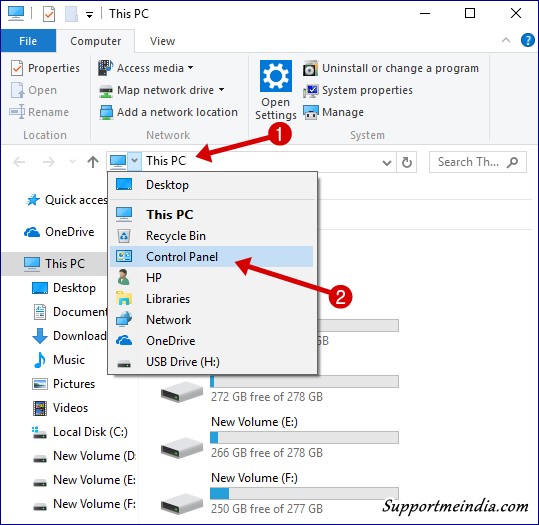539x525 pixels.
Task: Click the up arrow navigation icon
Action: pyautogui.click(x=93, y=162)
